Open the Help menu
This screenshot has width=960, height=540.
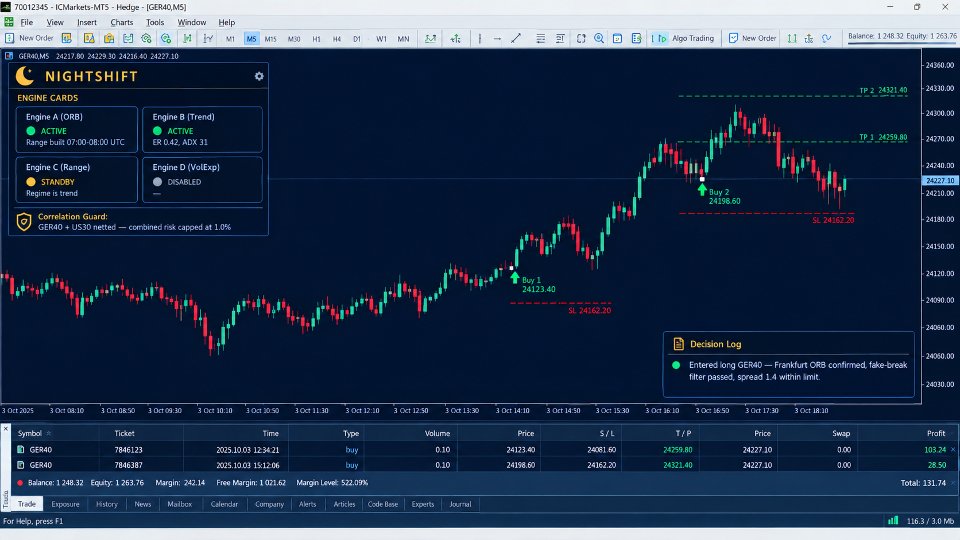tap(227, 22)
